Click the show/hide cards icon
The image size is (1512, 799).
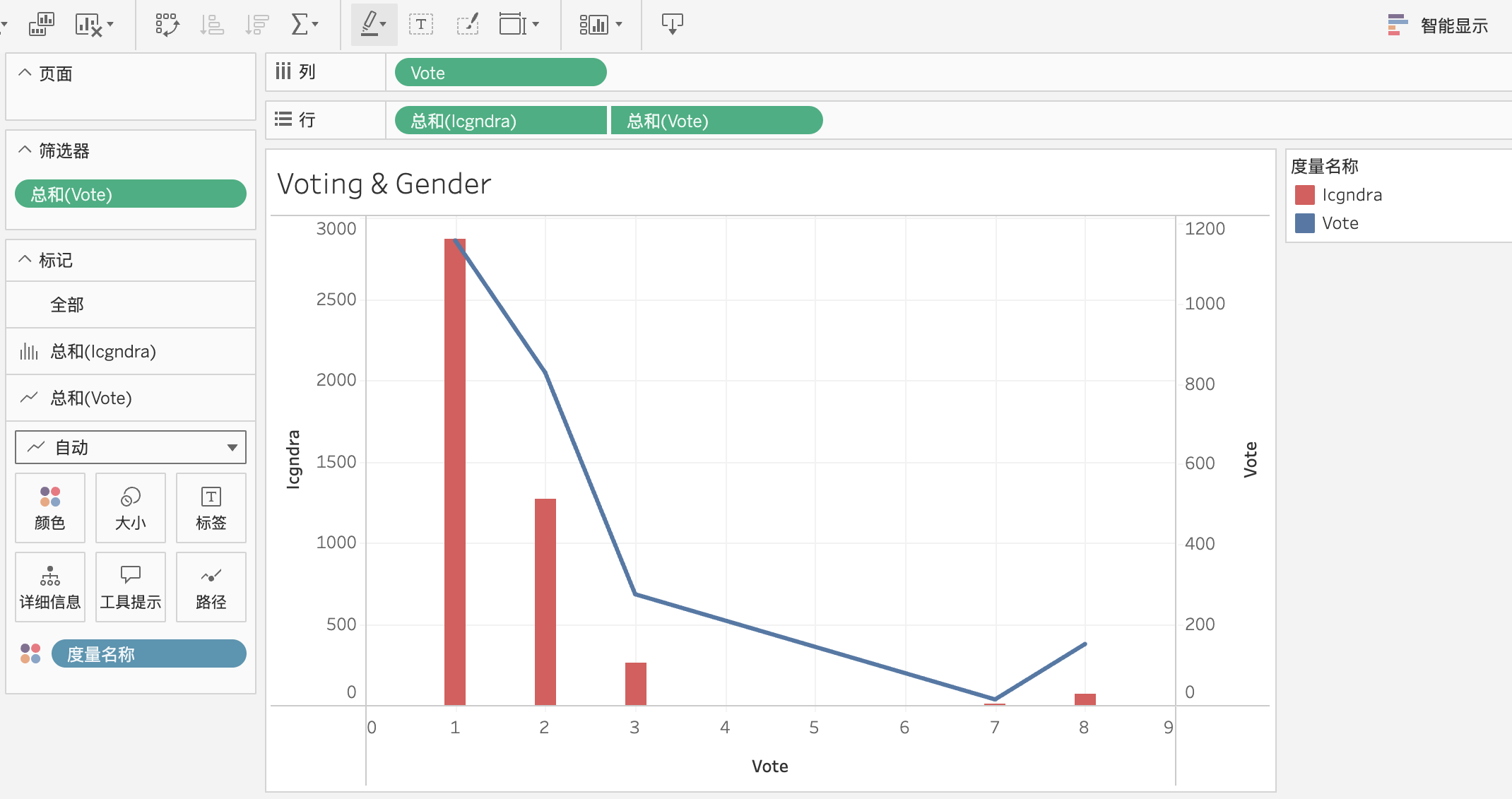594,25
